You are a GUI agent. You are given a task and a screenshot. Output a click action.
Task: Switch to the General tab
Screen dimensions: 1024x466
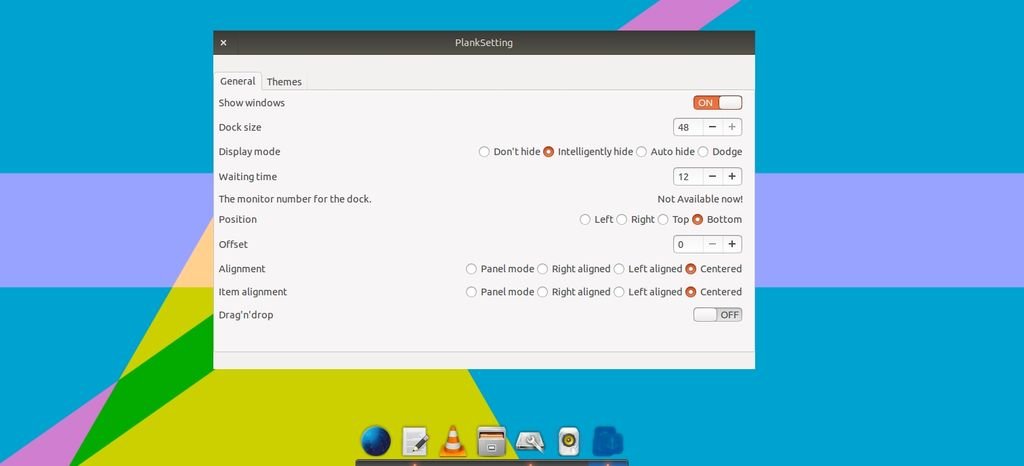click(238, 82)
